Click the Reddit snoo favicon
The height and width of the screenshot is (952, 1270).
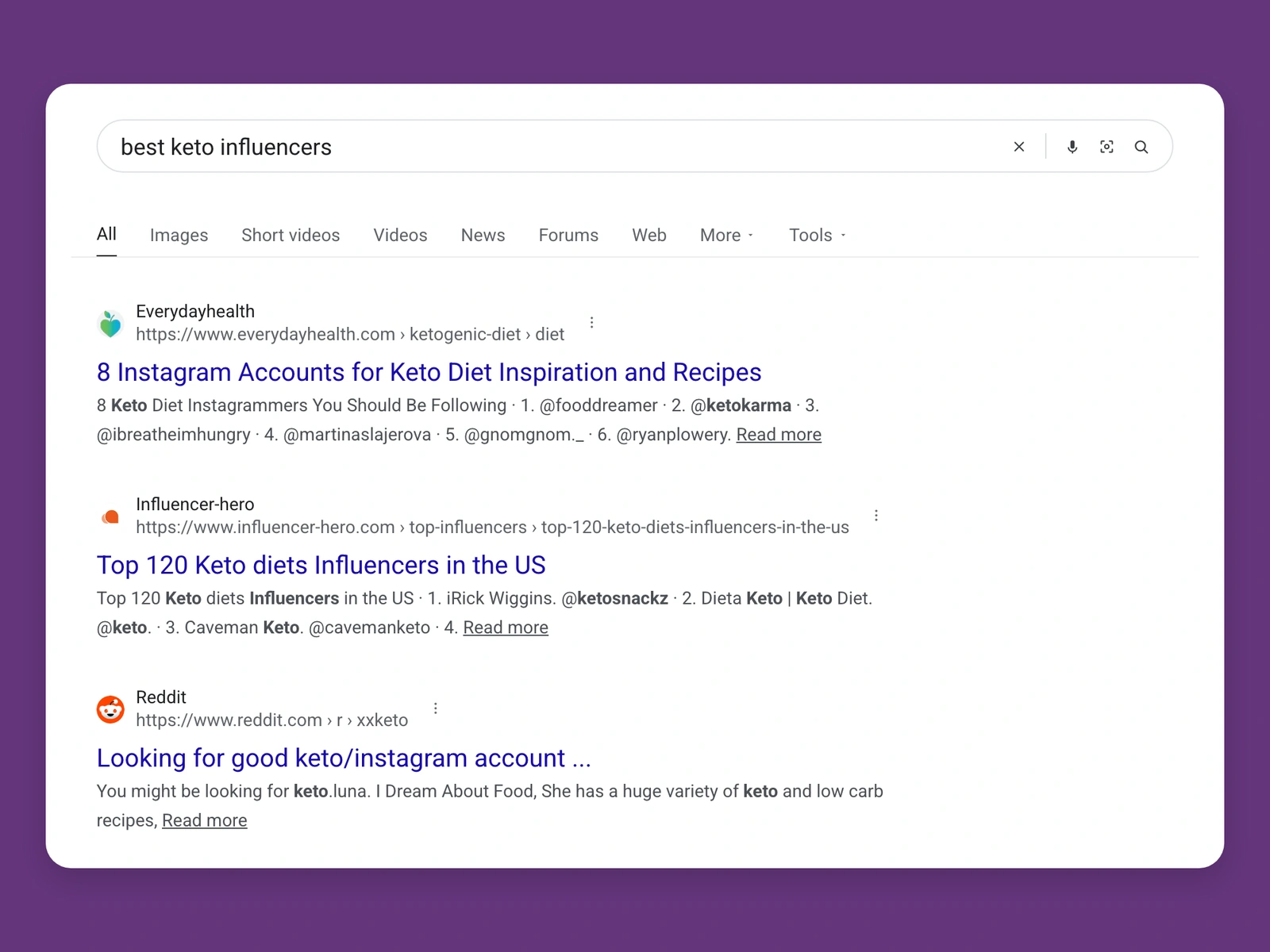coord(110,709)
